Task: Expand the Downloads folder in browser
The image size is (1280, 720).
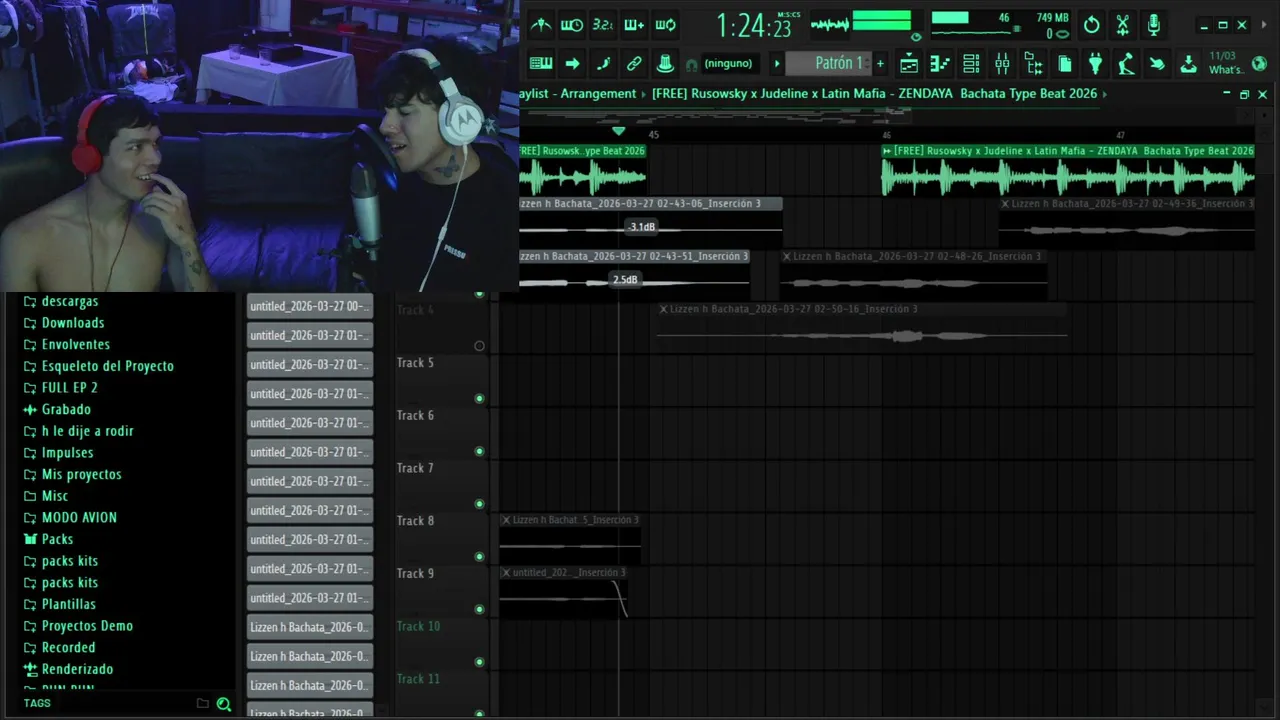Action: [x=63, y=323]
